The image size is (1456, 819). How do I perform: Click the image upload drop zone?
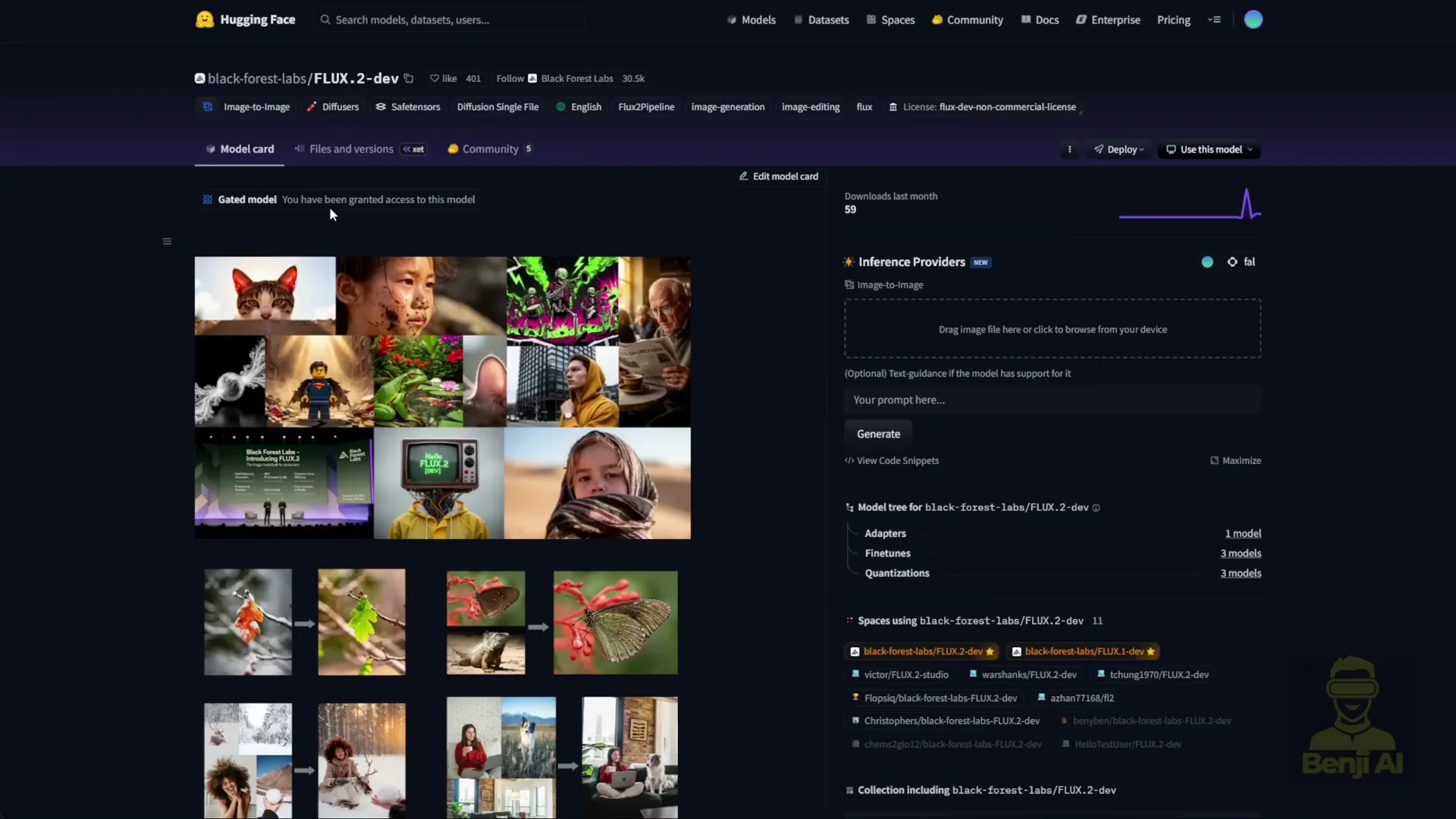click(x=1053, y=328)
